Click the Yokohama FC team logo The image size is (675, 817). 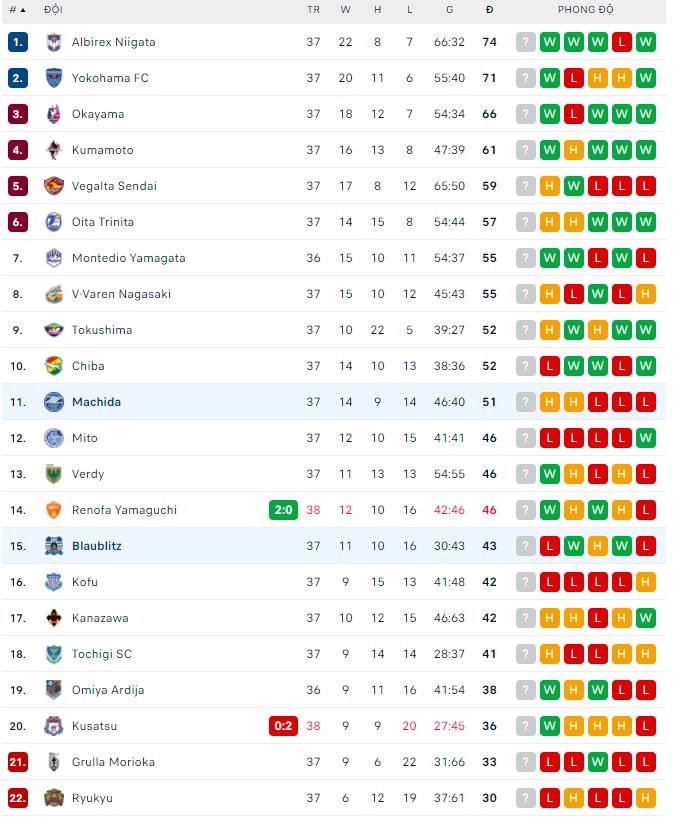[54, 78]
